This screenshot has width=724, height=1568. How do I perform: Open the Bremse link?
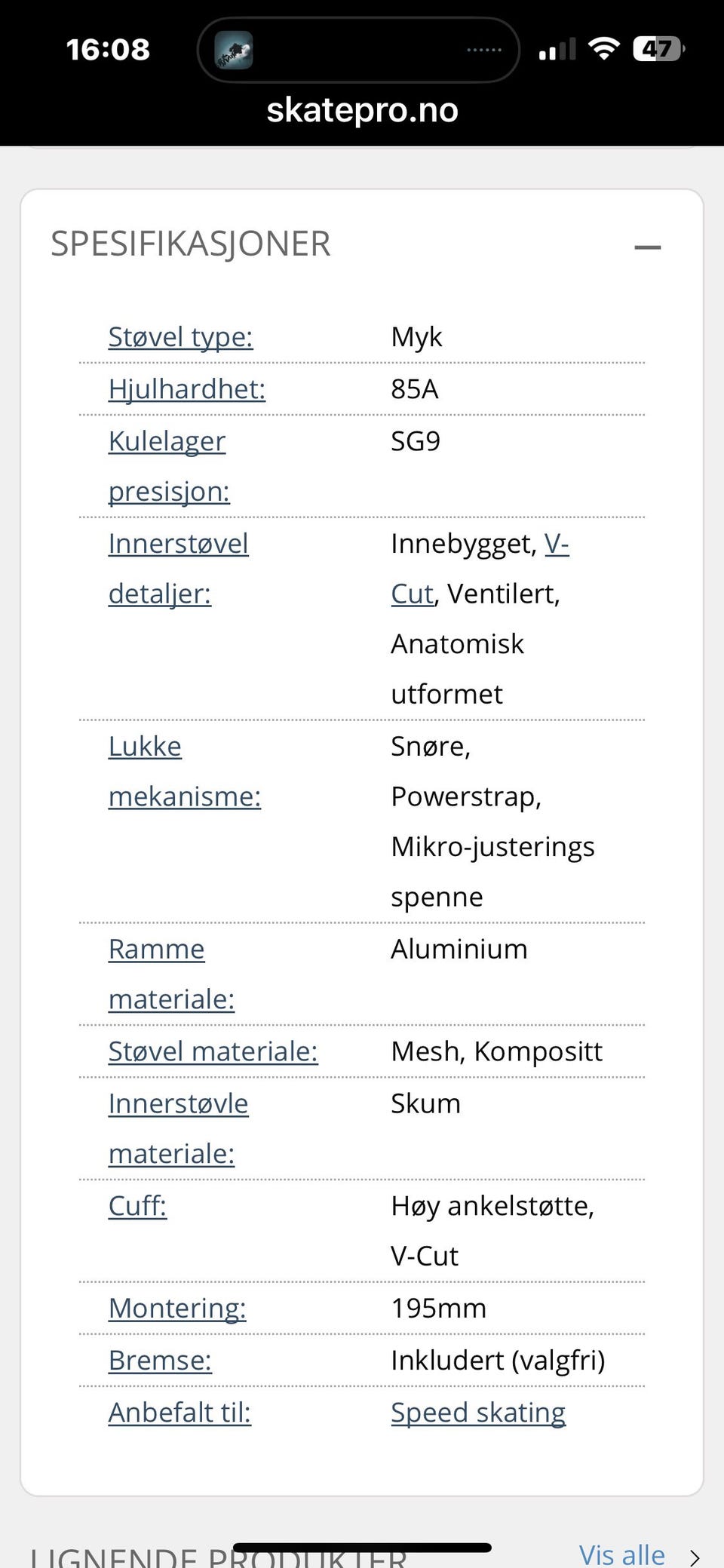(x=160, y=1361)
